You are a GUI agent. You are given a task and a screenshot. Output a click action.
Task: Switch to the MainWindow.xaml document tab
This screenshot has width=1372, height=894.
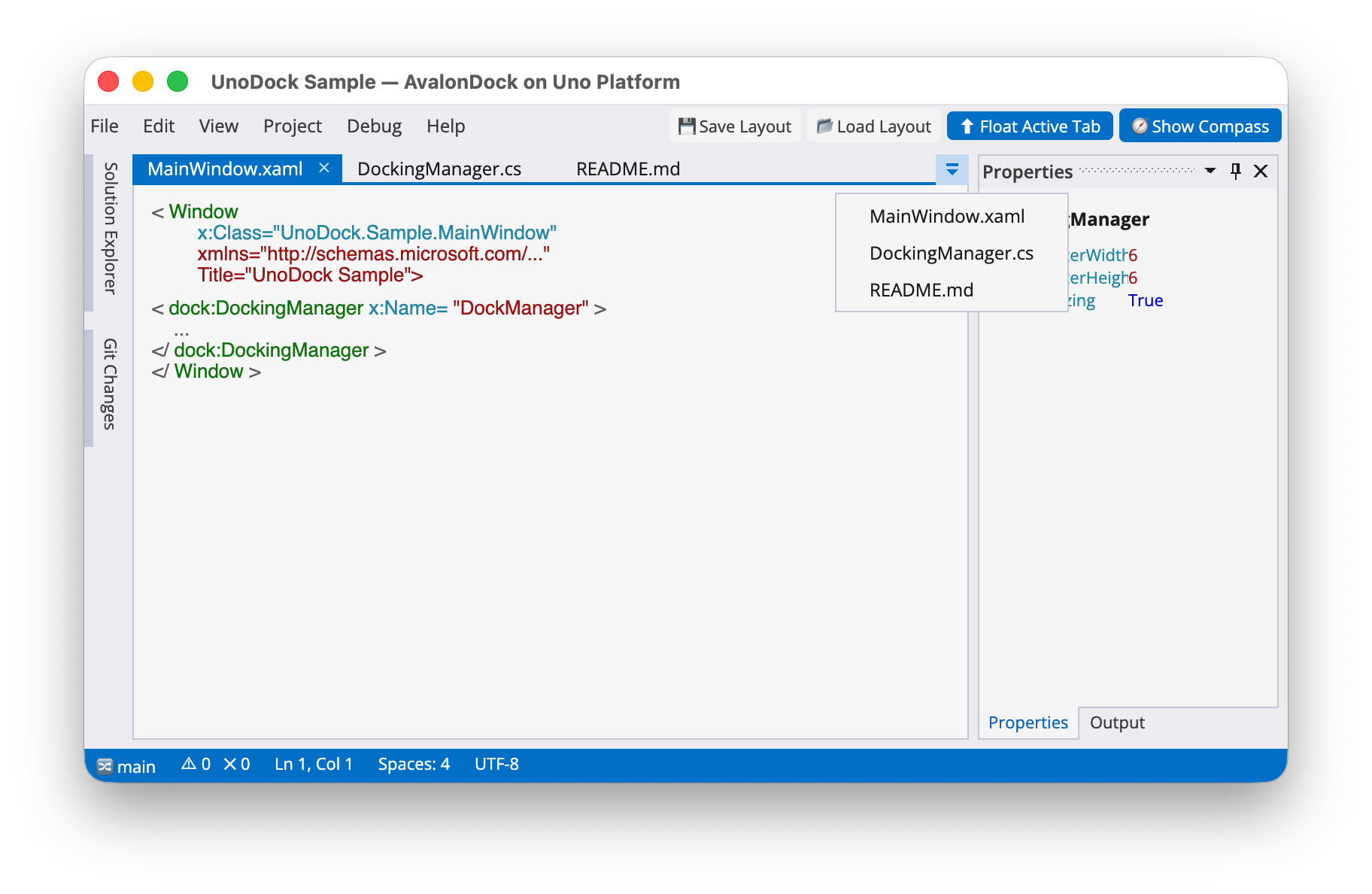[x=225, y=169]
